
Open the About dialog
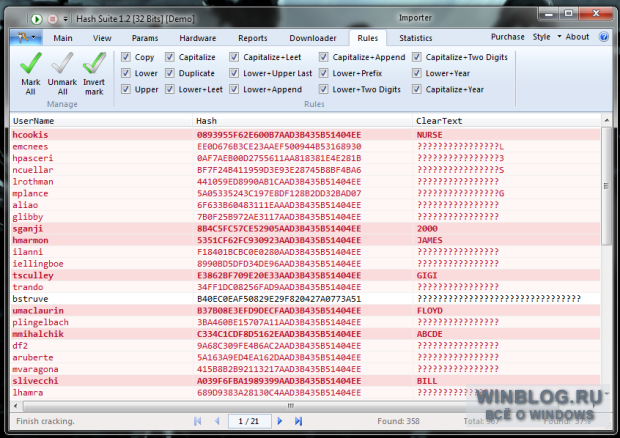point(577,37)
